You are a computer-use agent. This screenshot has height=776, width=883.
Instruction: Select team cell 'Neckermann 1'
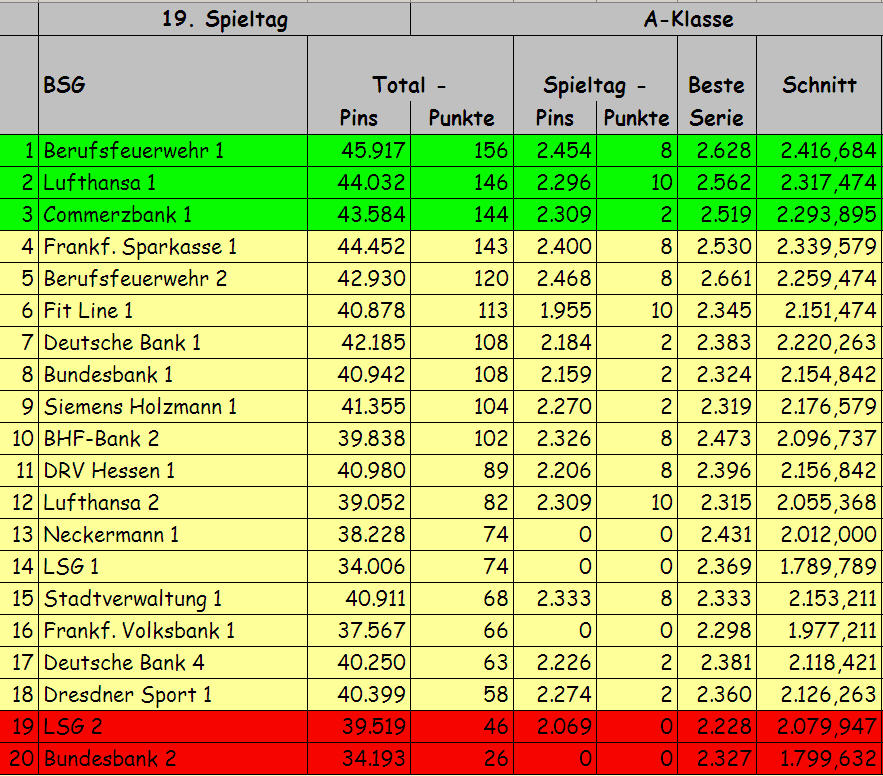coord(173,534)
